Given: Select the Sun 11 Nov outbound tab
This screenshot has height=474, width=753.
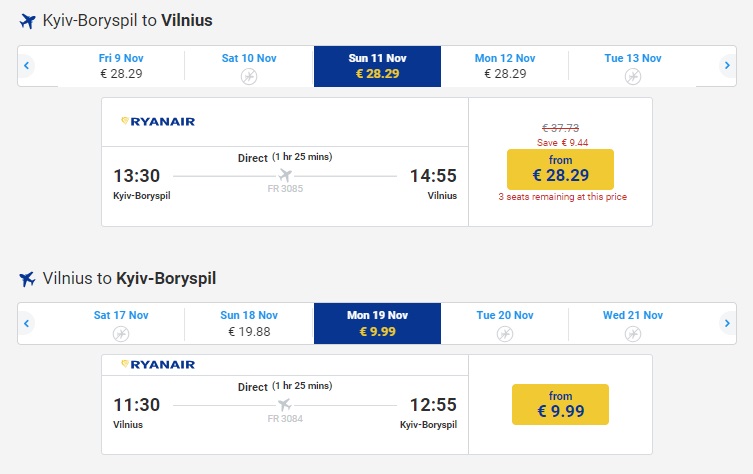Looking at the screenshot, I should 377,66.
